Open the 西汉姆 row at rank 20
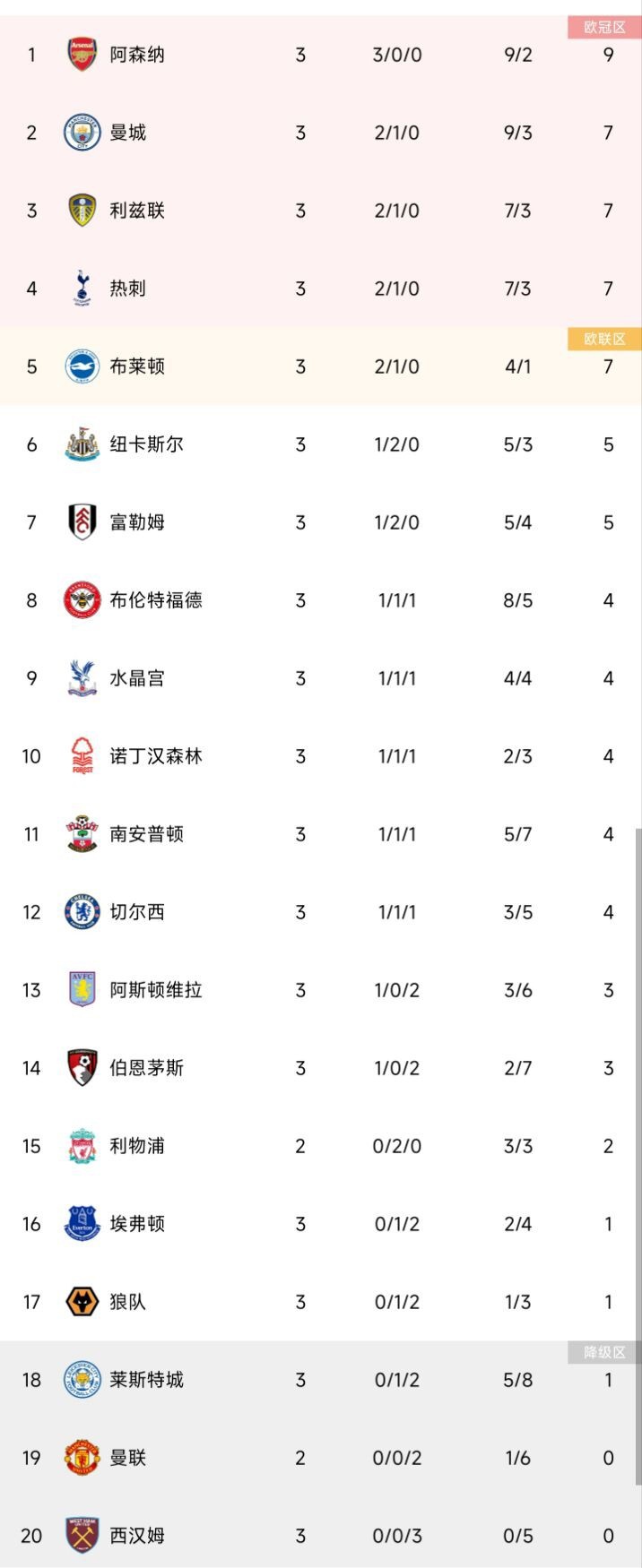Viewport: 642px width, 1568px height. (321, 1536)
